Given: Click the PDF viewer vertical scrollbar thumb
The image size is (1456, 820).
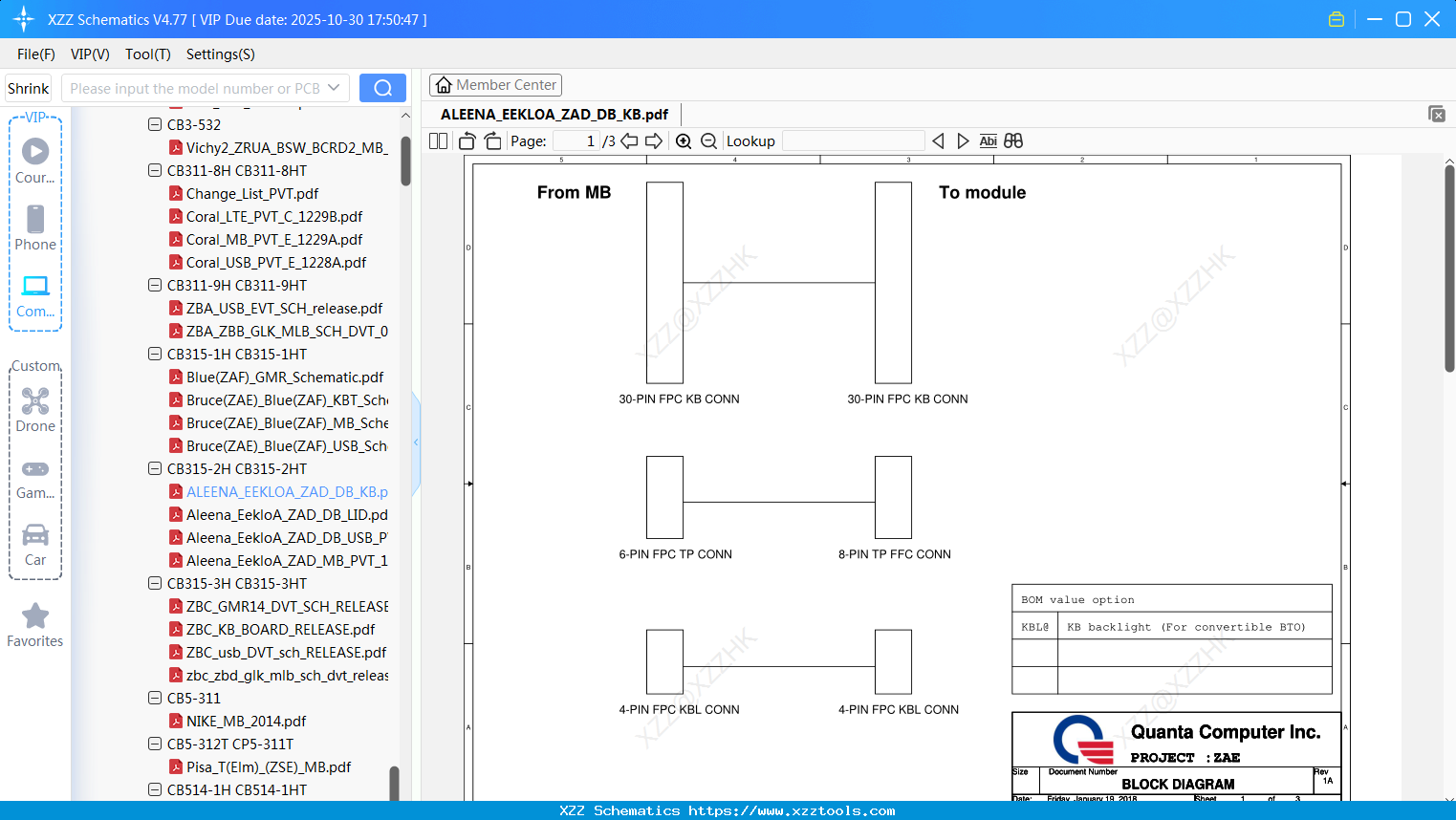Looking at the screenshot, I should click(x=1449, y=268).
